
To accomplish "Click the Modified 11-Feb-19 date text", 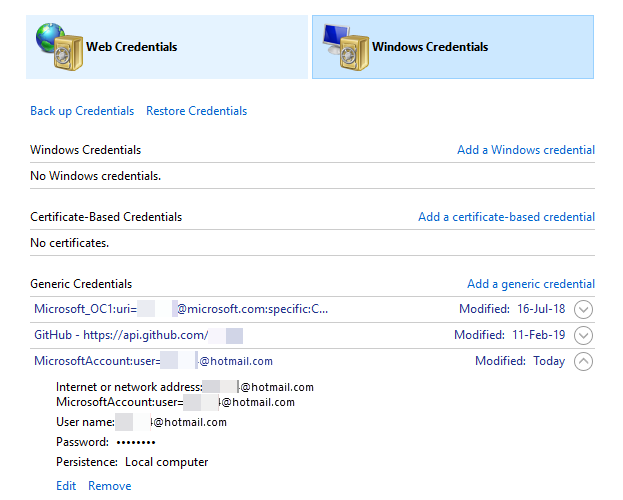I will coord(510,335).
